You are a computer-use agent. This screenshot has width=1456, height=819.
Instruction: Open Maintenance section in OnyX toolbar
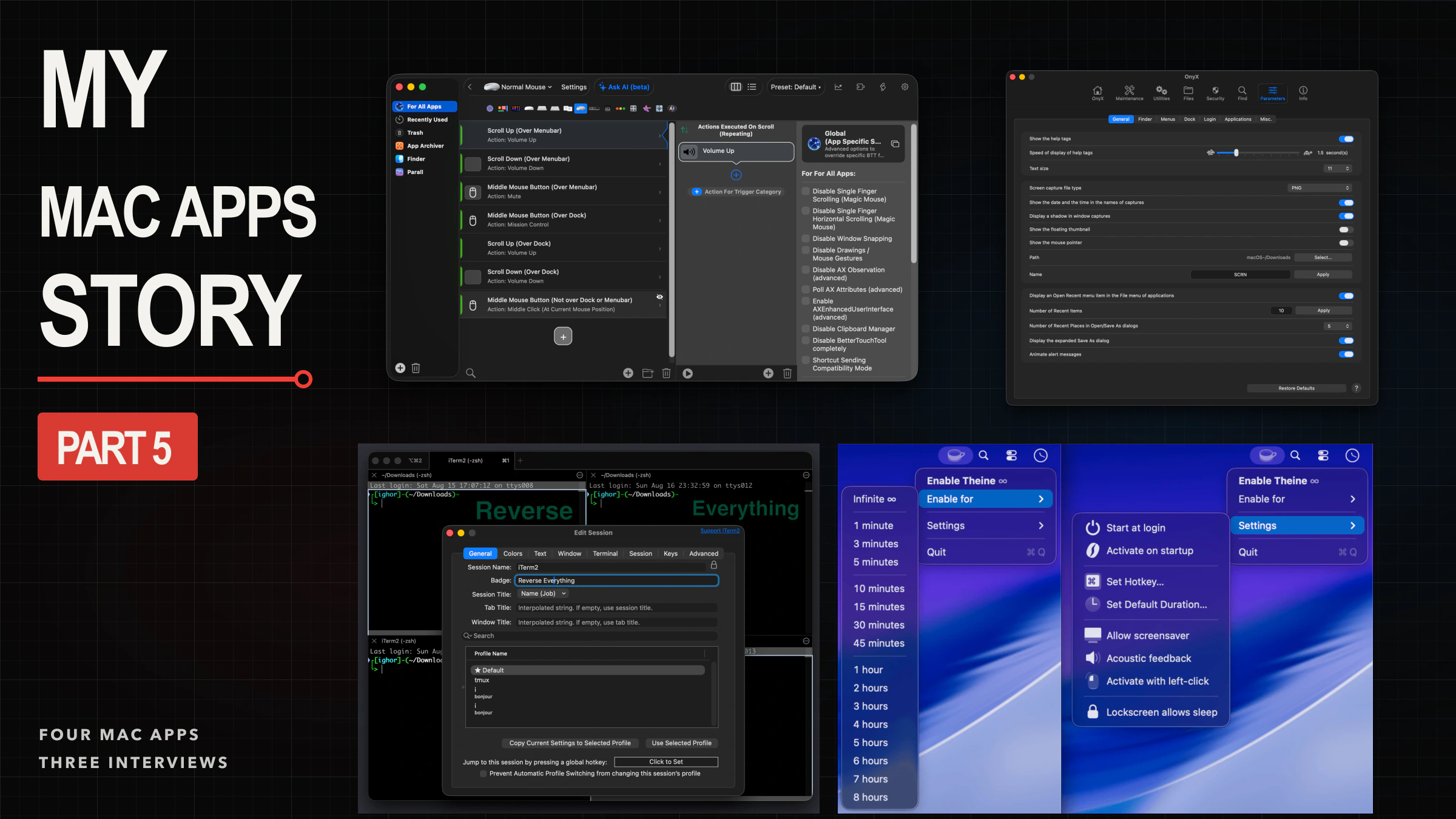point(1129,93)
